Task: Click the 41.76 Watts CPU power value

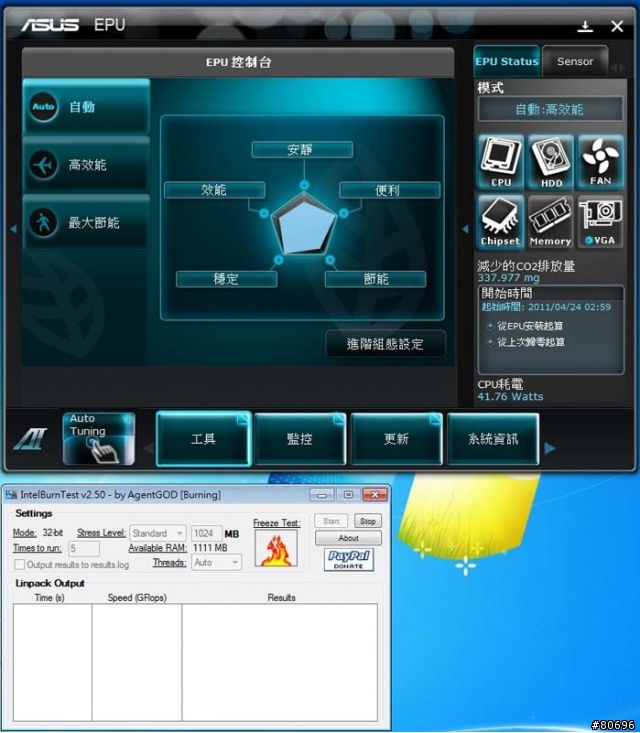Action: [x=510, y=396]
